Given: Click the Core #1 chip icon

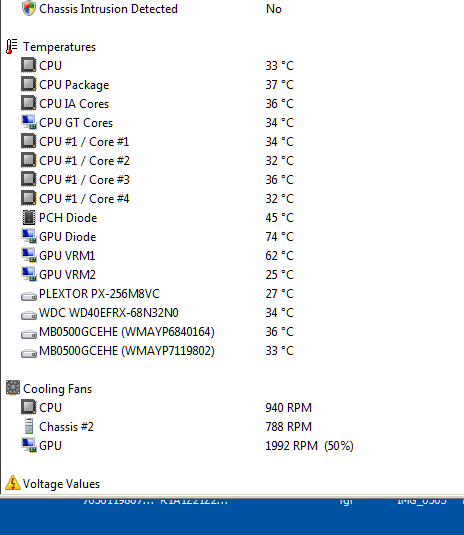Looking at the screenshot, I should click(29, 141).
